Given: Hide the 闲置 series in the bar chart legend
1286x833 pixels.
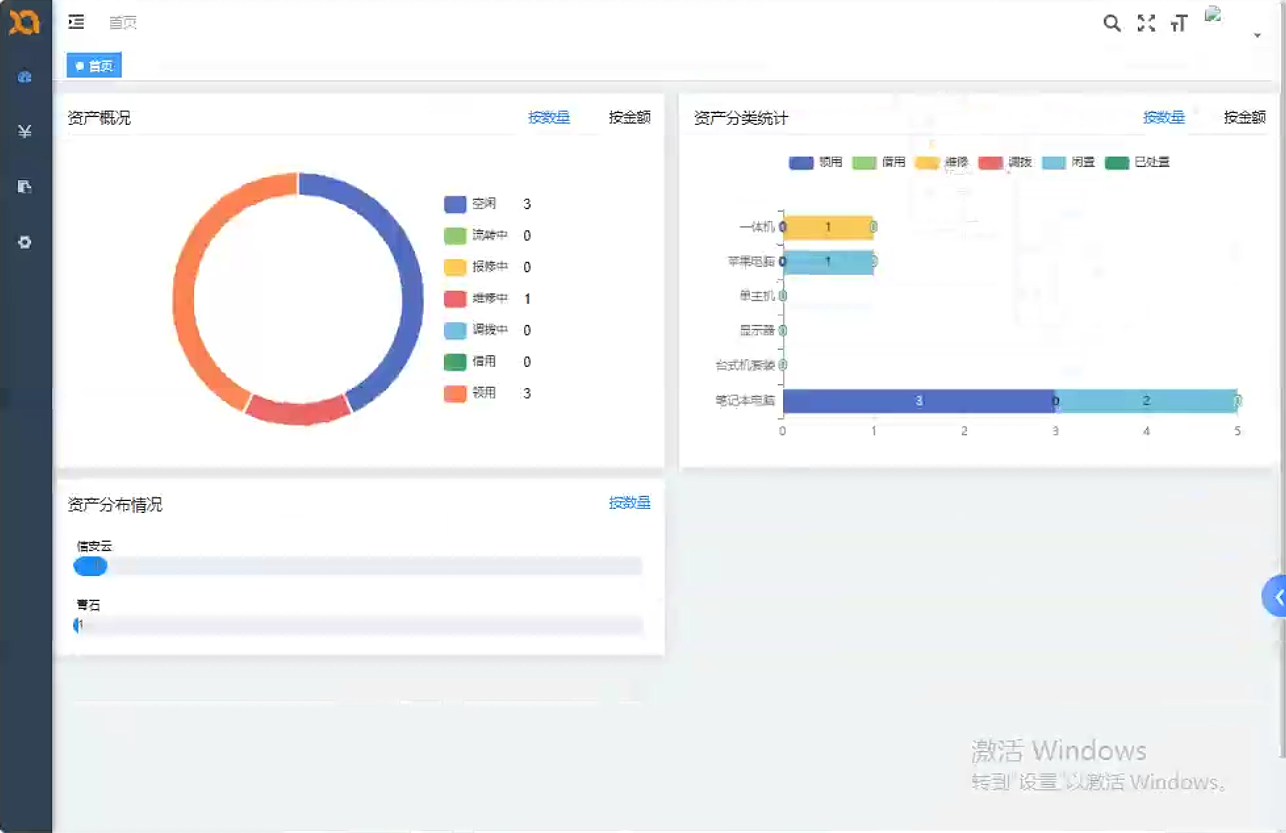Looking at the screenshot, I should pos(1068,162).
